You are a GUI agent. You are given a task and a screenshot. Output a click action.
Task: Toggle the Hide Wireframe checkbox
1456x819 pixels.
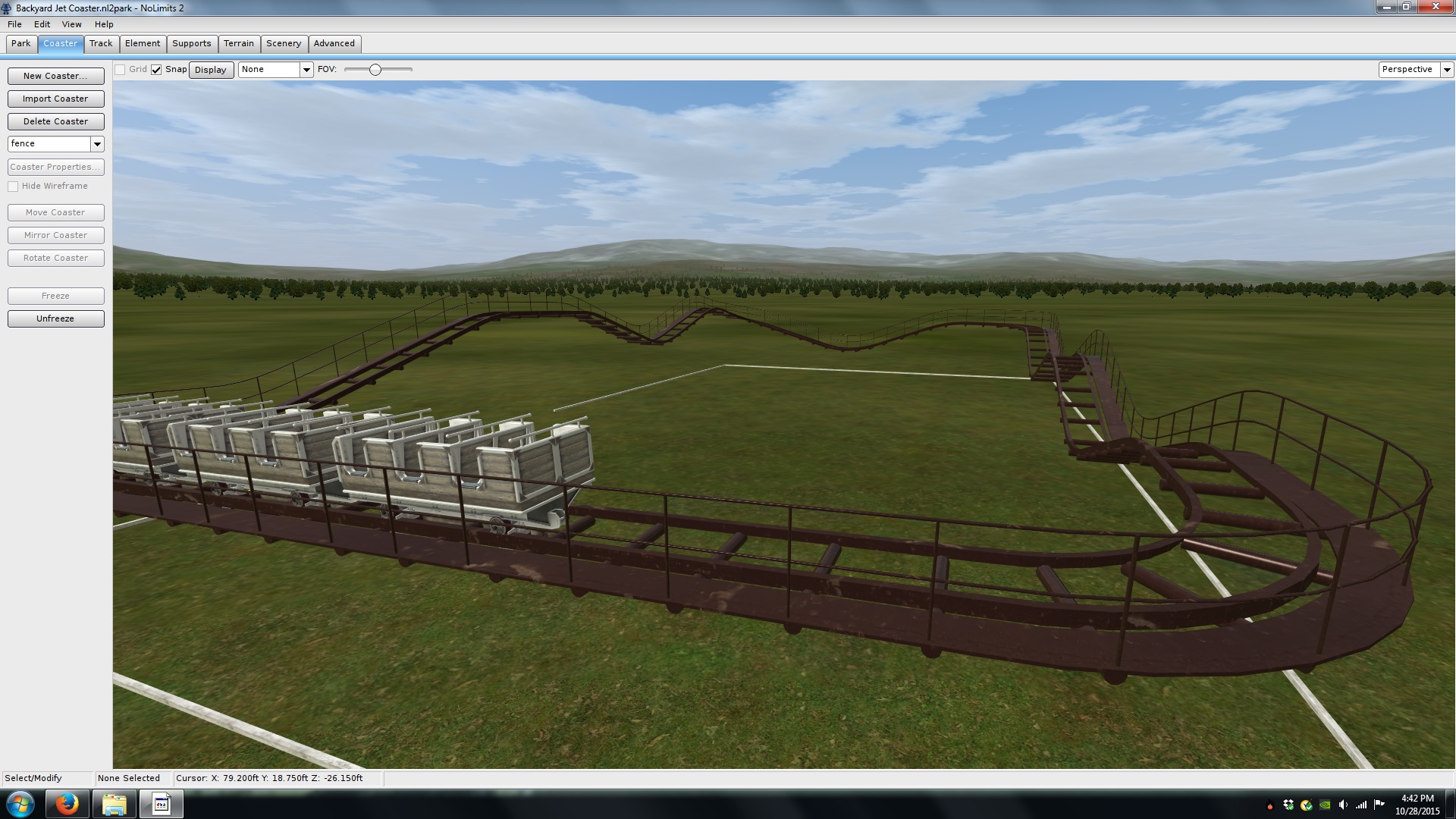(13, 187)
